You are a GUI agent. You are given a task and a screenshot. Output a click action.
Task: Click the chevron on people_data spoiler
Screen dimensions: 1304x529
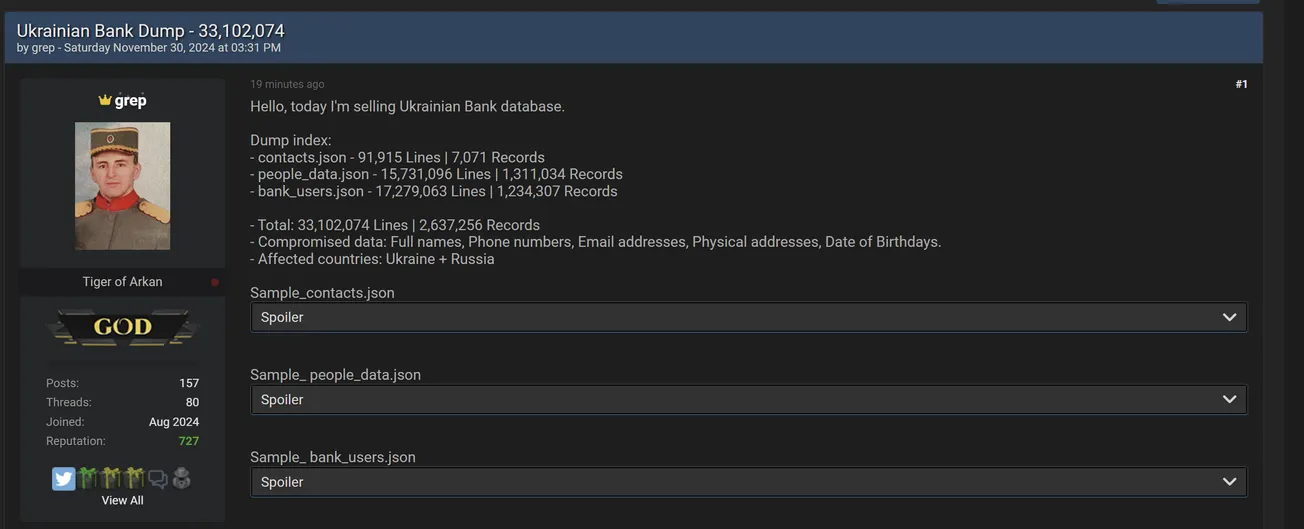point(1229,399)
